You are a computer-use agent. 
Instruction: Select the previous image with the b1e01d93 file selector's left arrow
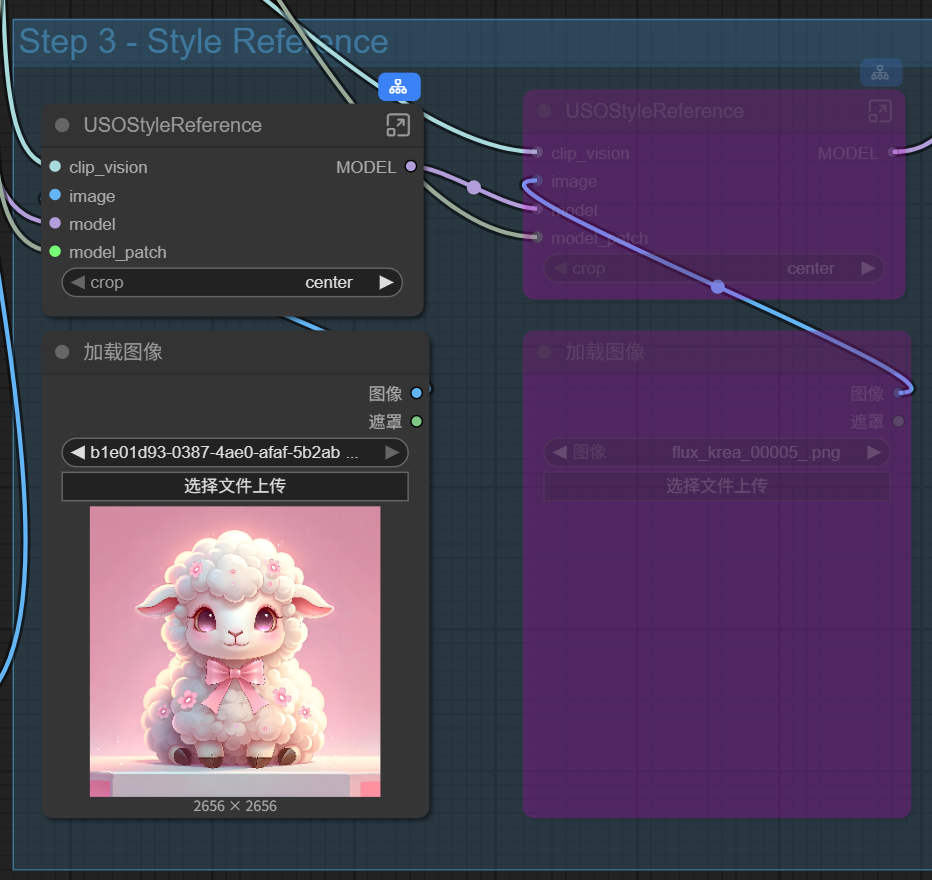coord(77,453)
